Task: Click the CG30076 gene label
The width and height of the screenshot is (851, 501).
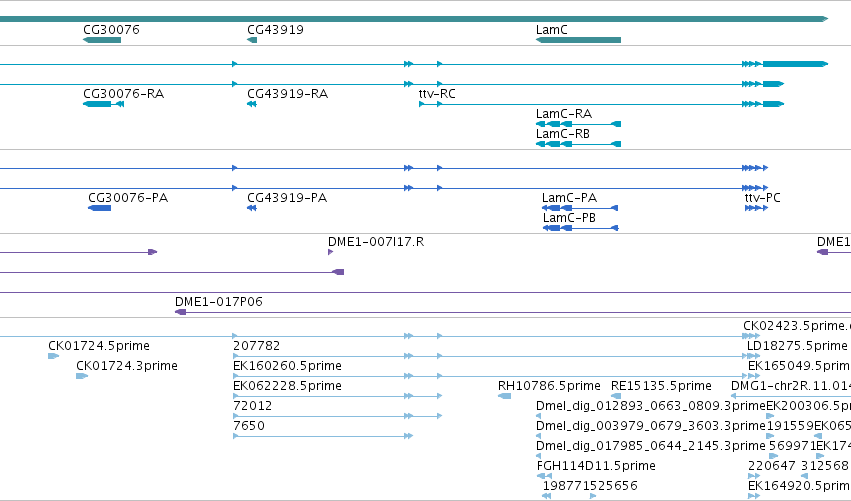Action: coord(111,30)
